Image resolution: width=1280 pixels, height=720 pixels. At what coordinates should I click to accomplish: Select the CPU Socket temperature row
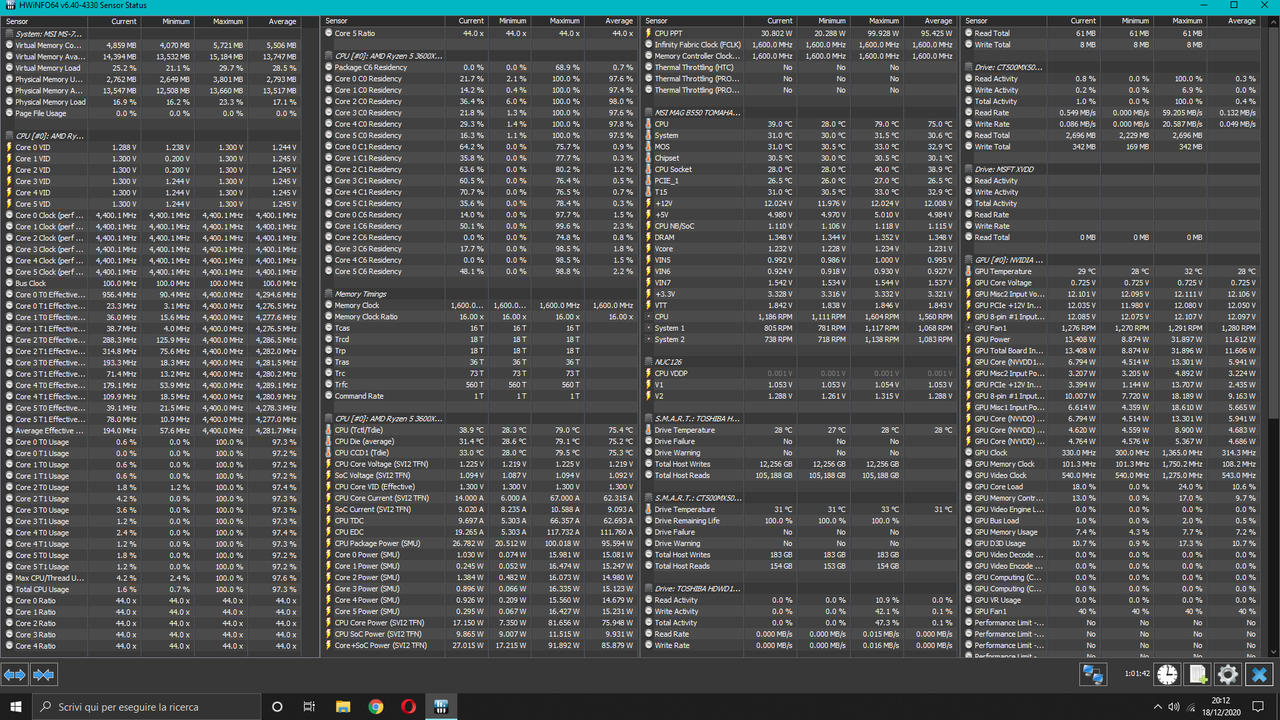pyautogui.click(x=799, y=170)
